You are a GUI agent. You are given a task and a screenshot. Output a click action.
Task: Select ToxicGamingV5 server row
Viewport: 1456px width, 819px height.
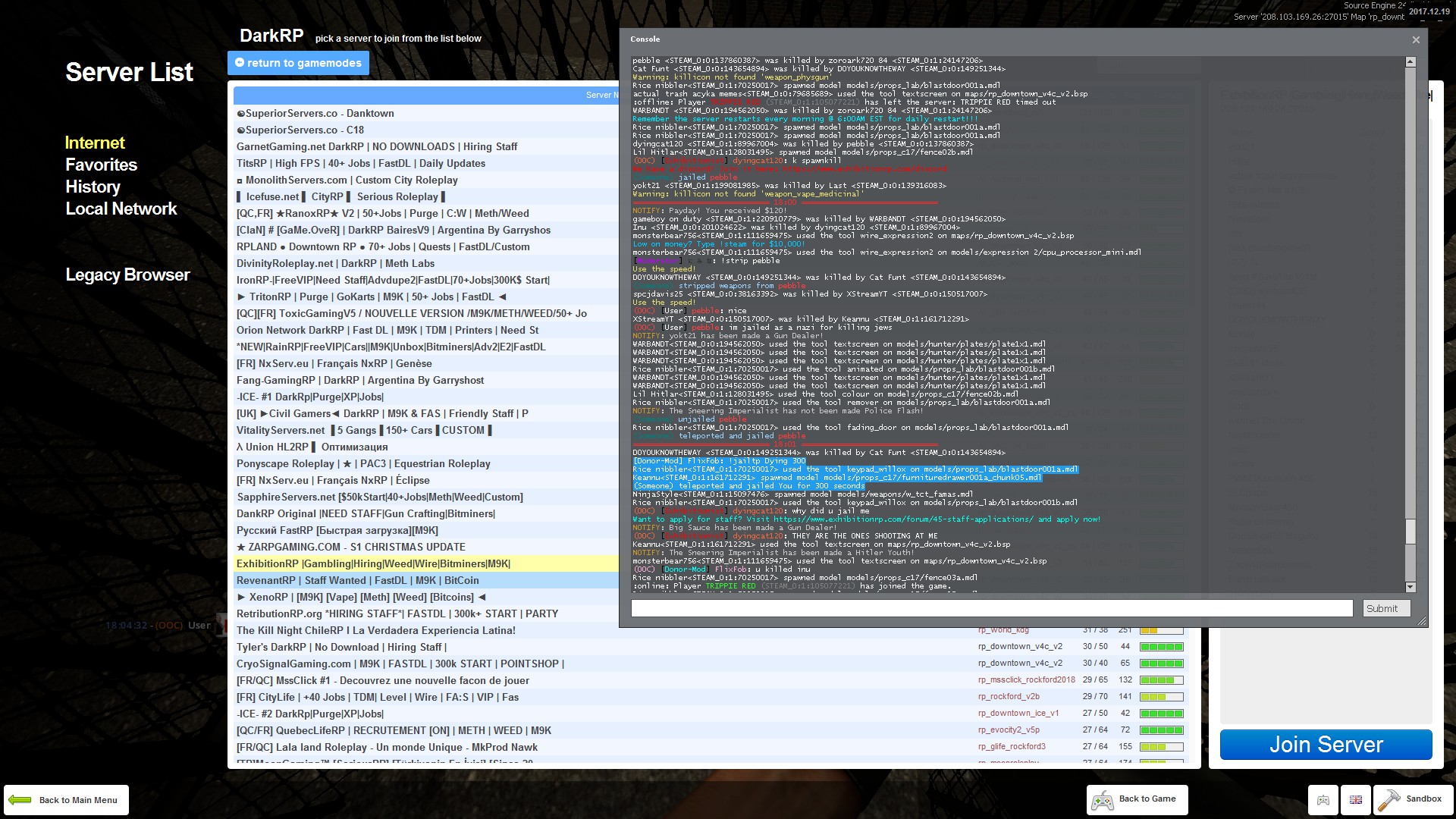pos(426,313)
